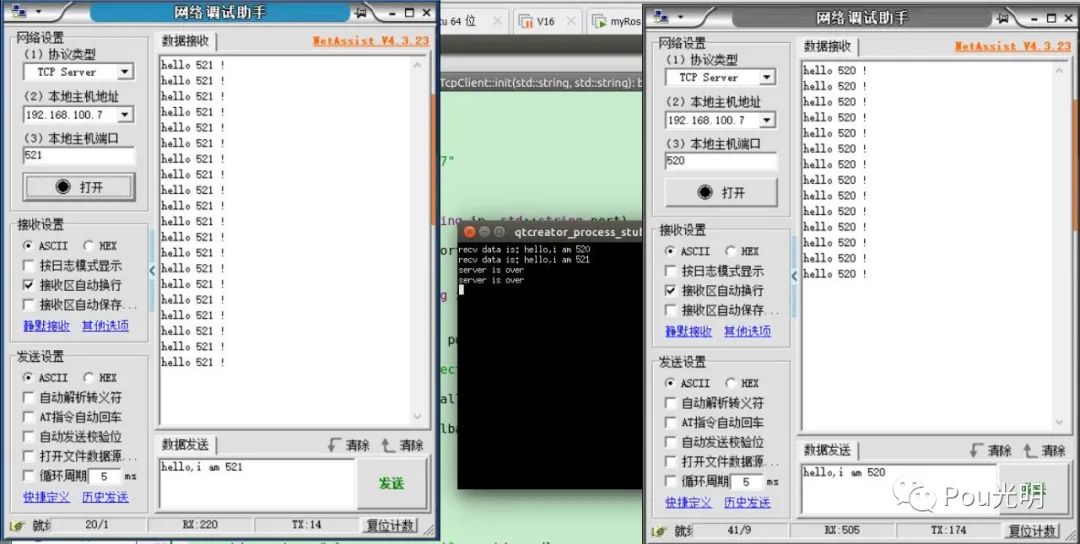Clear the receive area in left window

click(349, 445)
